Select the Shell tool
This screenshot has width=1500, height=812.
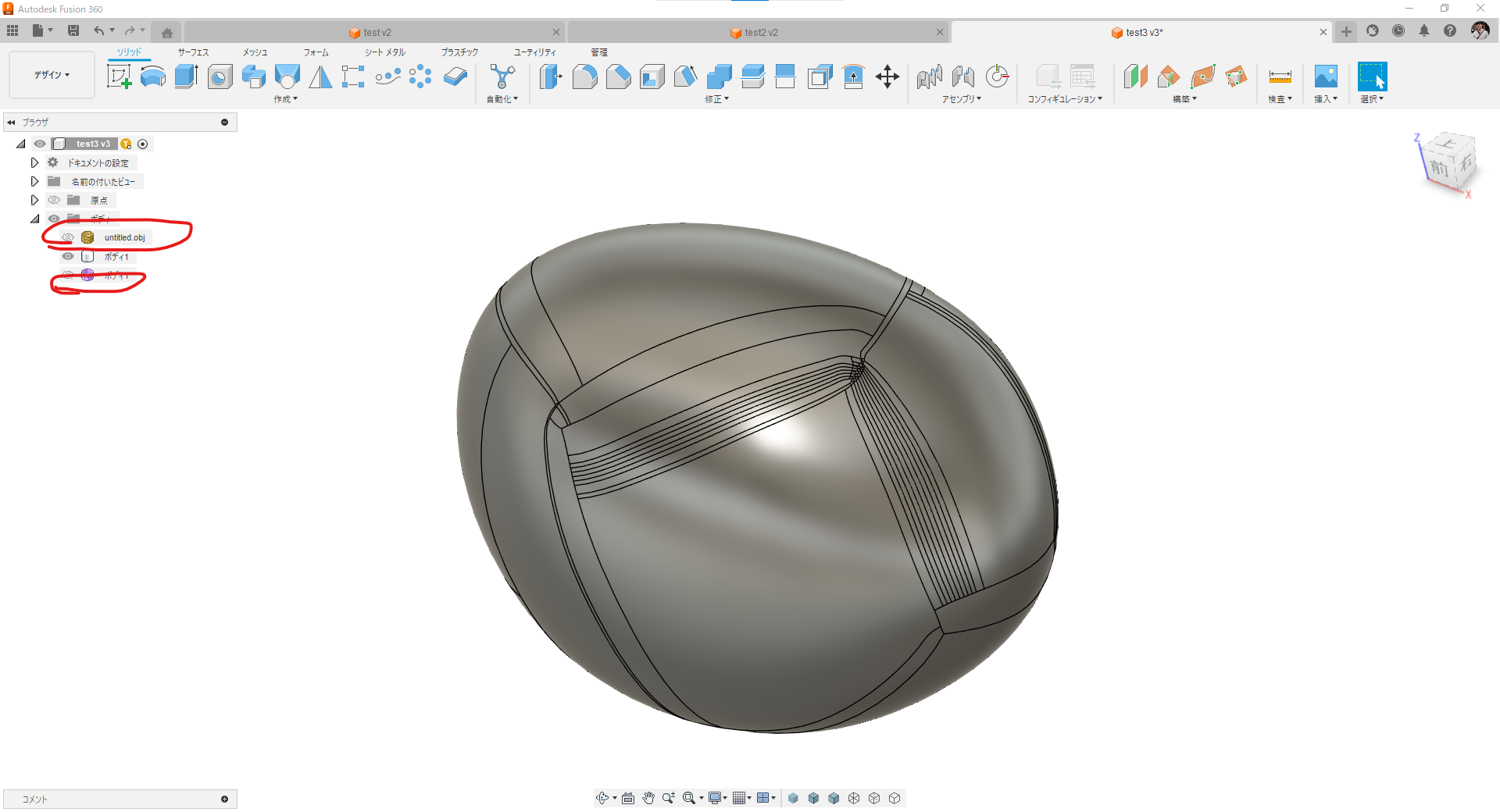tap(652, 77)
